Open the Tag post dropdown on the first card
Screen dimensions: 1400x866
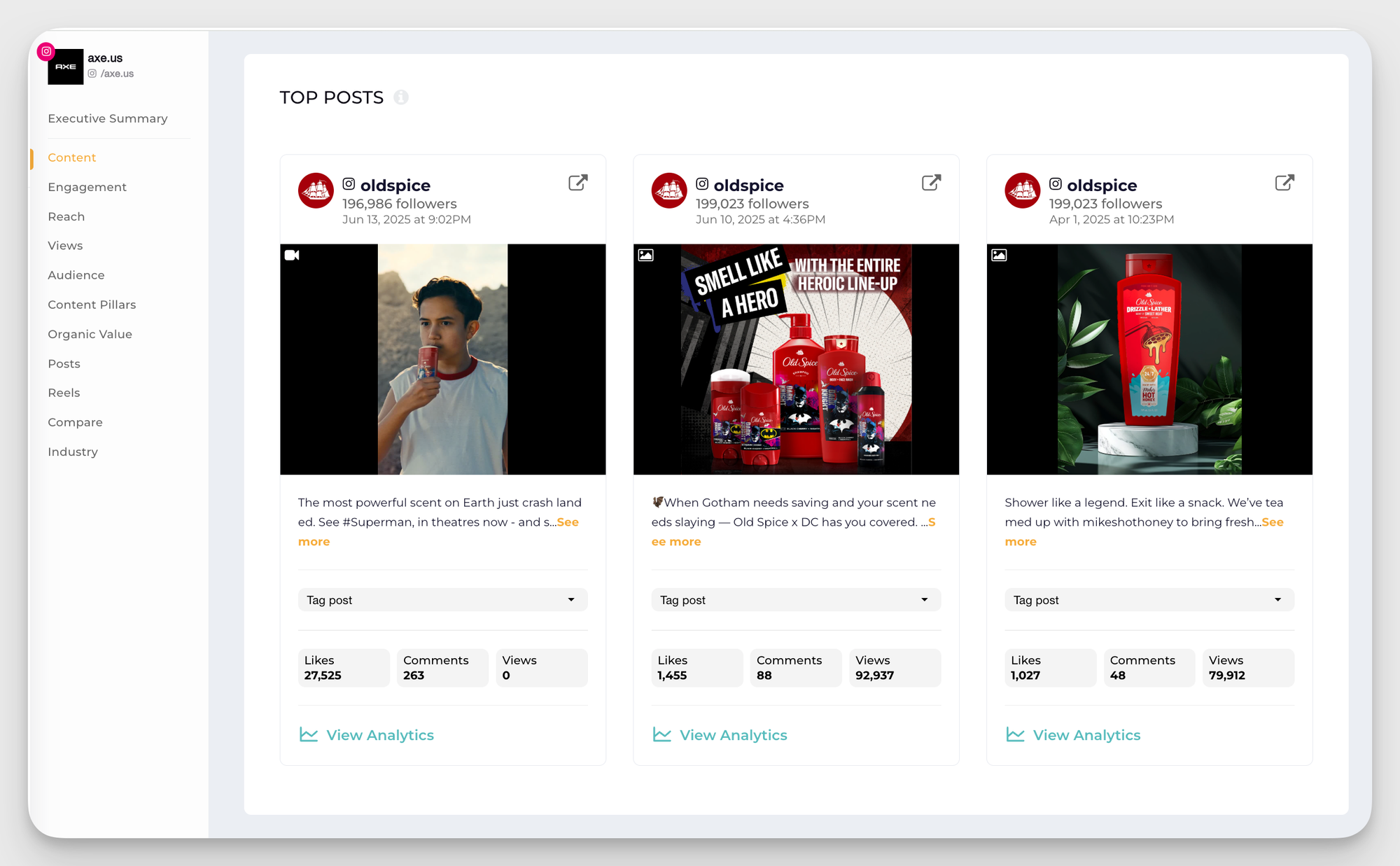click(x=442, y=599)
